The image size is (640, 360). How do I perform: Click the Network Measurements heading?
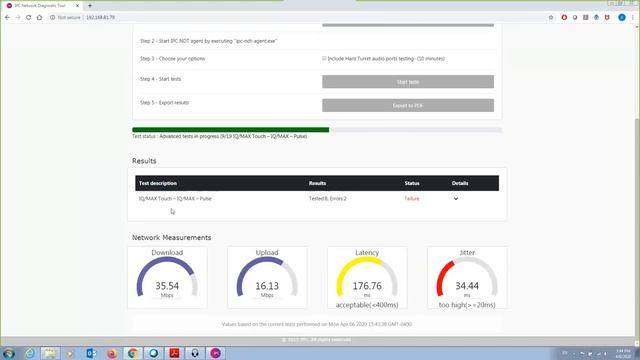point(171,238)
